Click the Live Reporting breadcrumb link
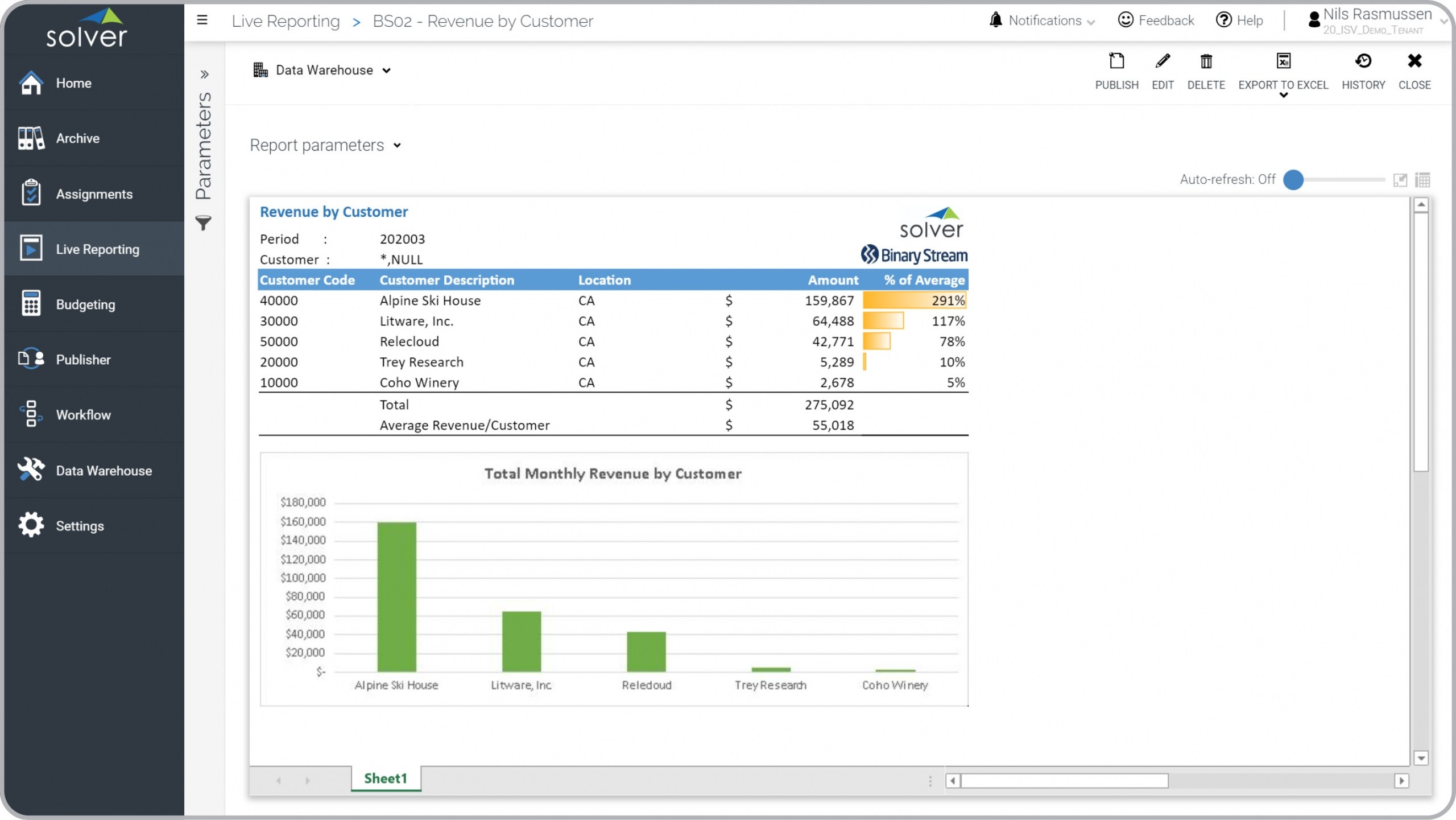 286,22
